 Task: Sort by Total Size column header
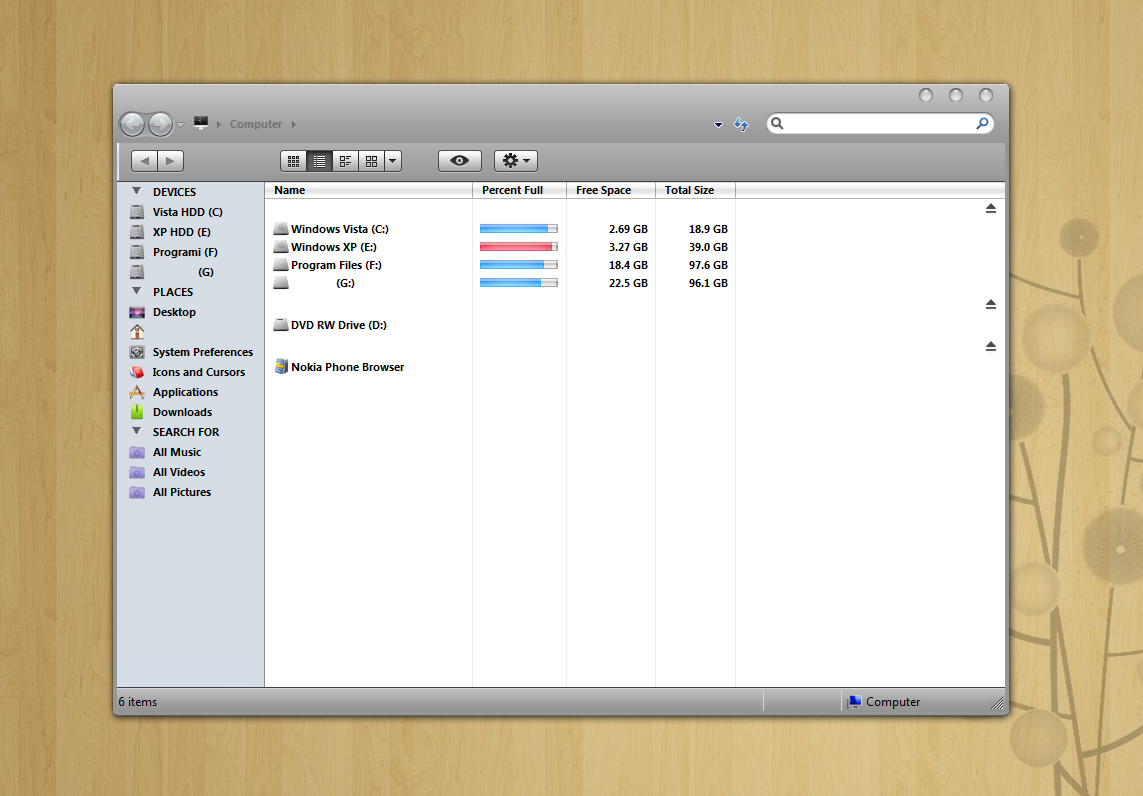click(695, 190)
